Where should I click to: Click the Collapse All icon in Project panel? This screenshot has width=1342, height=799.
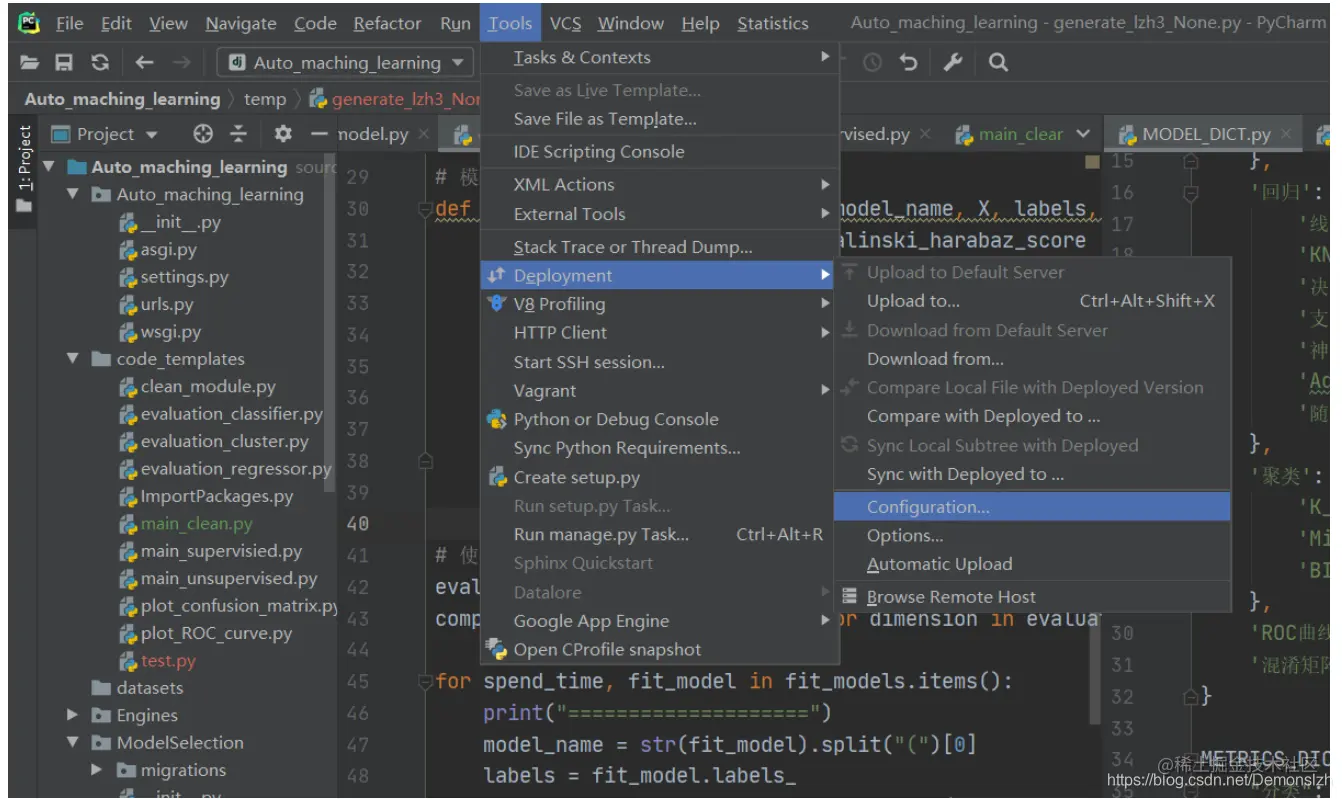click(x=238, y=133)
